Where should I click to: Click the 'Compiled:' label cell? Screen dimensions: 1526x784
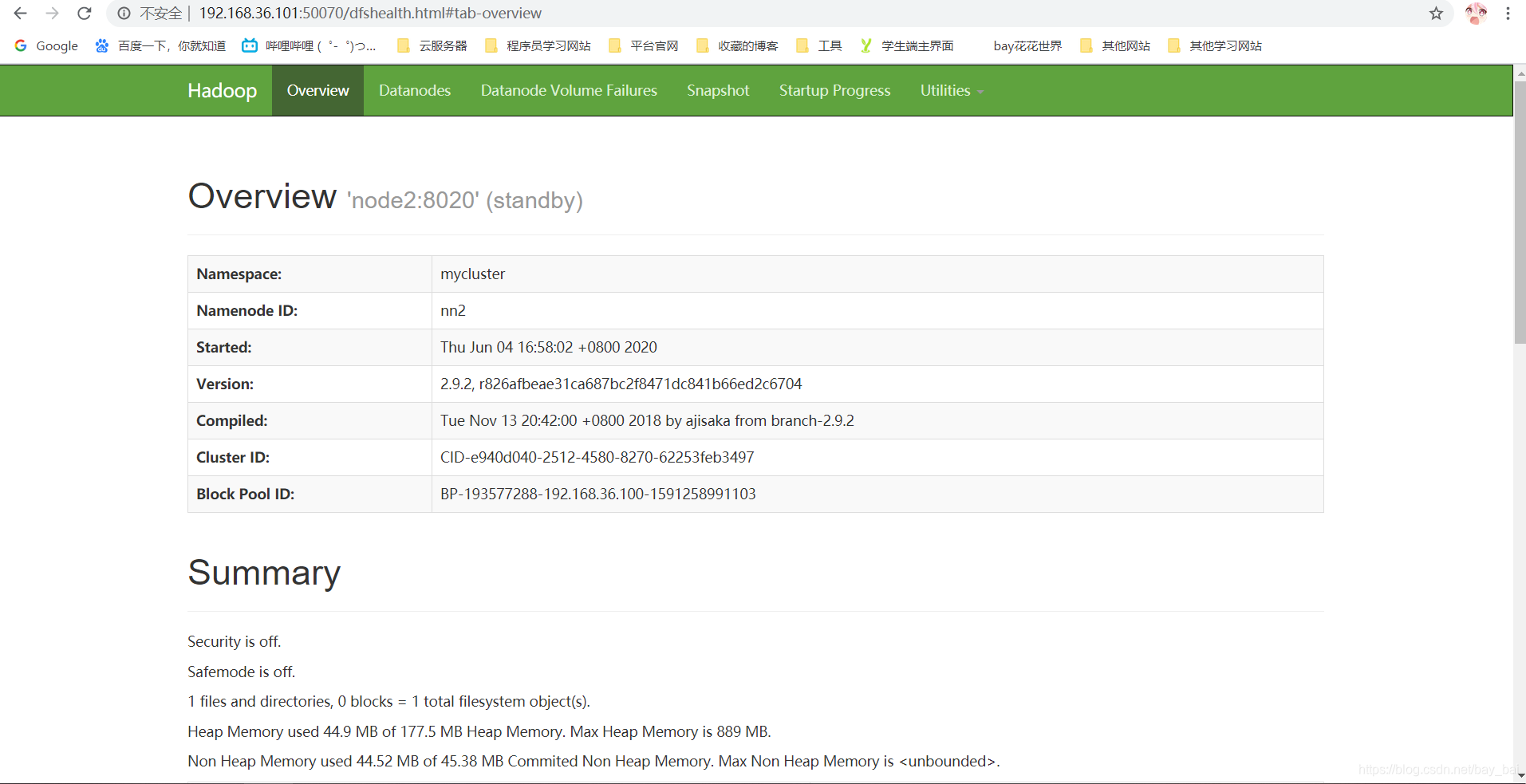click(310, 421)
